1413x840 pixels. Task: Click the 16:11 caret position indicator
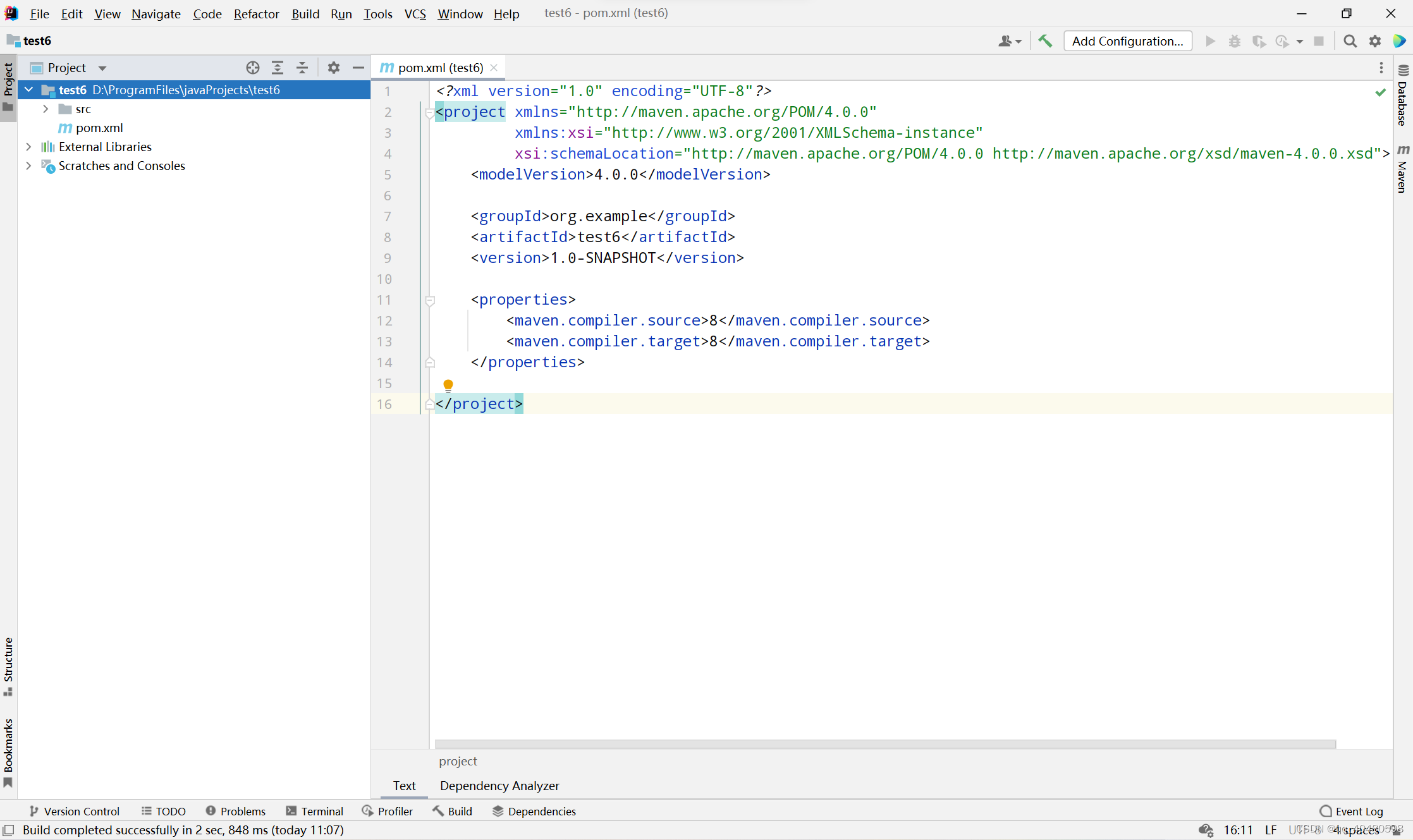click(1238, 830)
